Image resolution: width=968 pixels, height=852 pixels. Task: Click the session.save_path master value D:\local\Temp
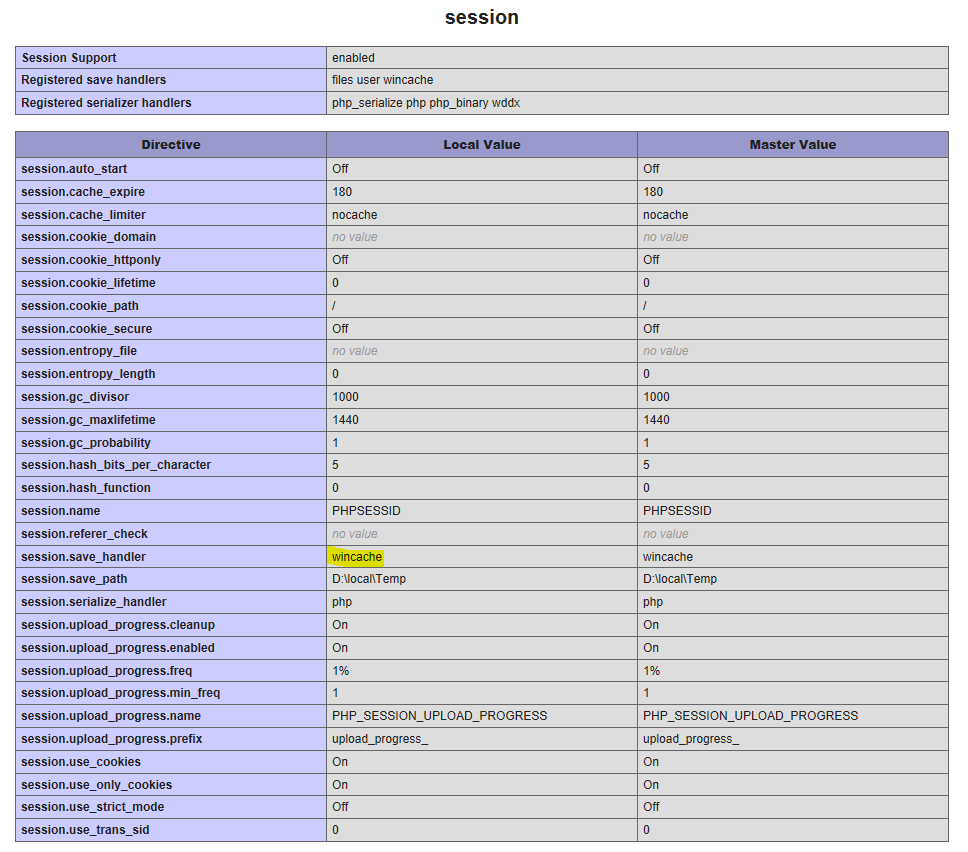click(680, 579)
